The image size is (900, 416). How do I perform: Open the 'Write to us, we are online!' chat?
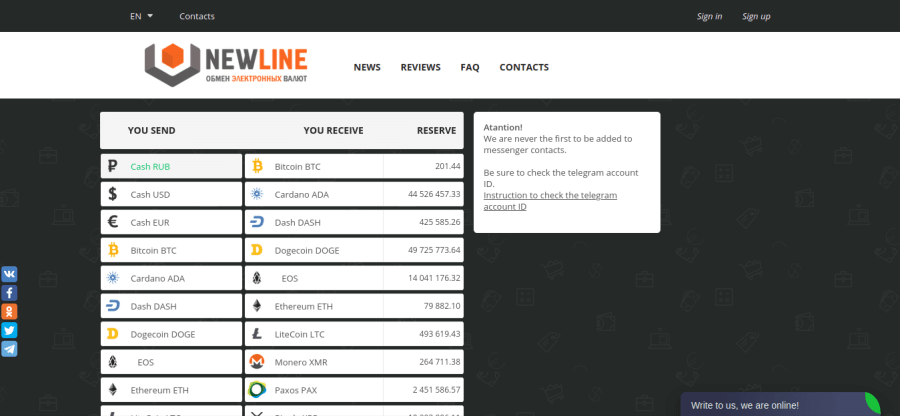(x=781, y=405)
